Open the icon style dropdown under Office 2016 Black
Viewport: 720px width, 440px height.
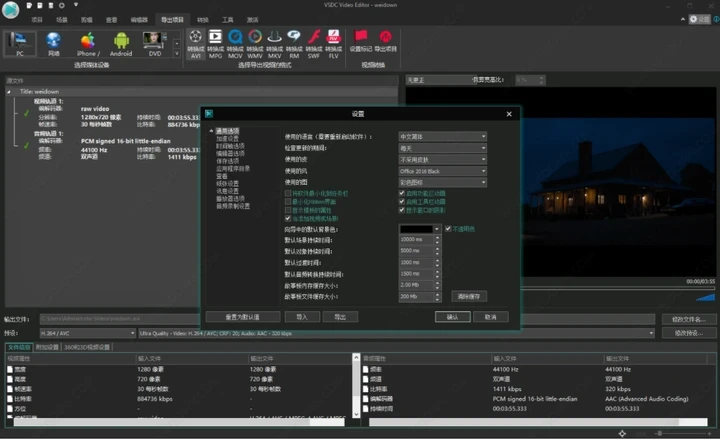pyautogui.click(x=443, y=182)
